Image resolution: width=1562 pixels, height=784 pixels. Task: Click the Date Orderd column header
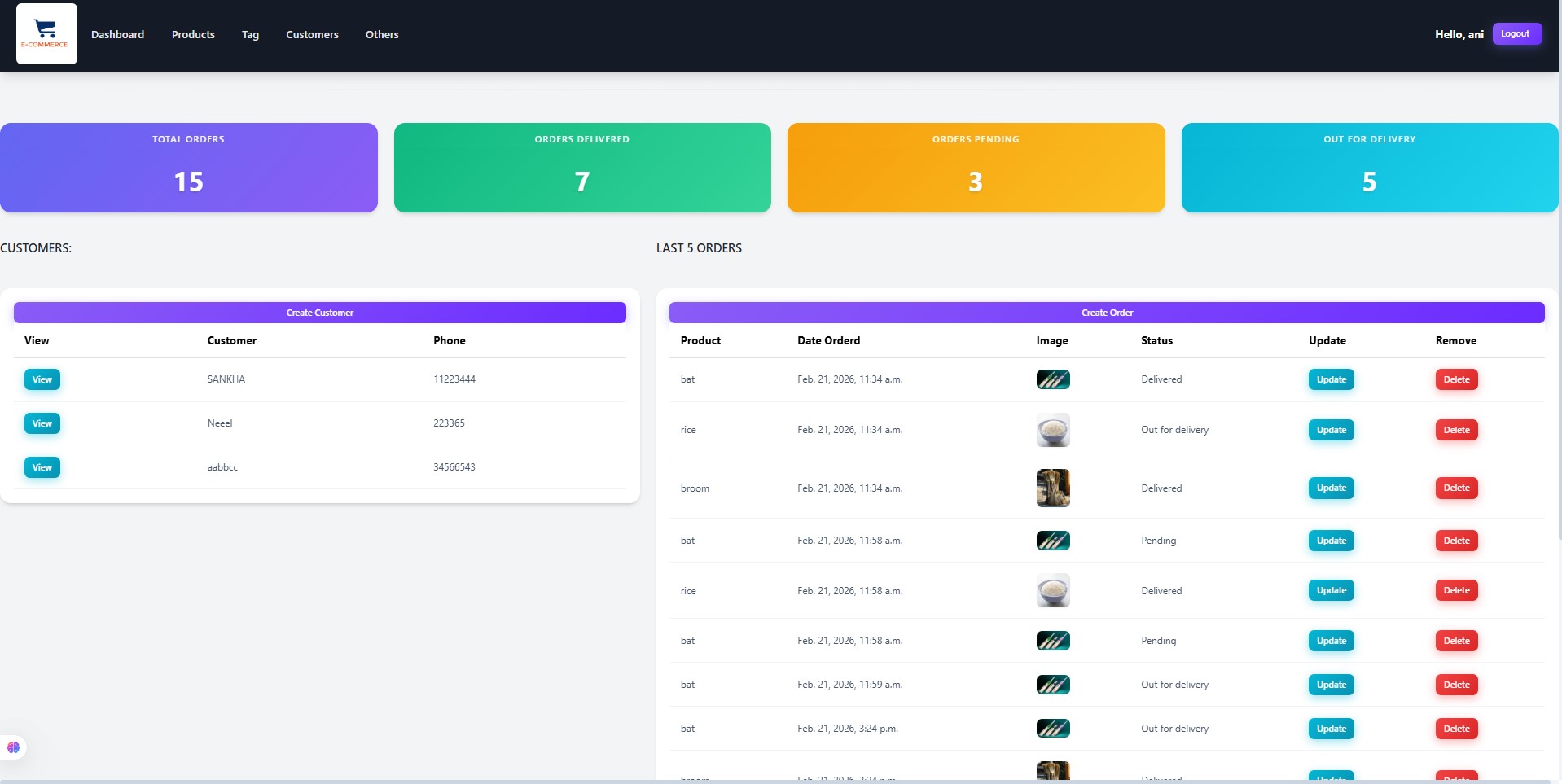828,340
